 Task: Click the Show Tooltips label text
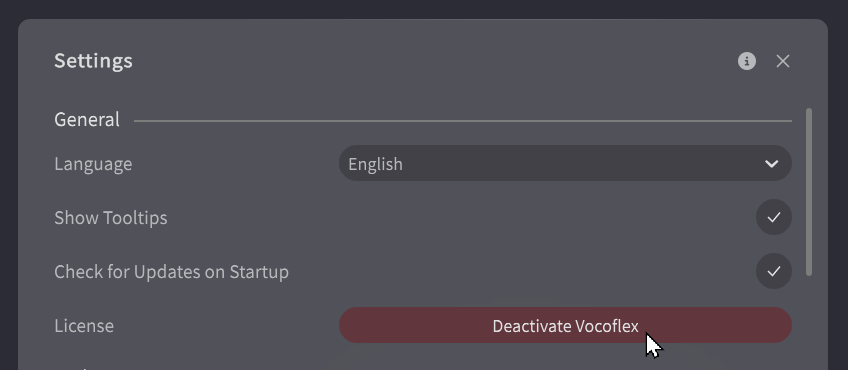[111, 217]
